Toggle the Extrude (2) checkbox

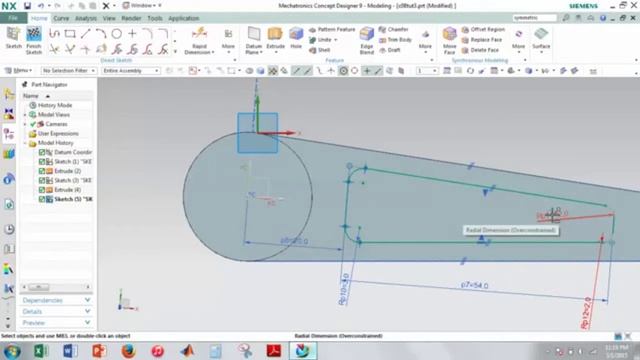(42, 171)
